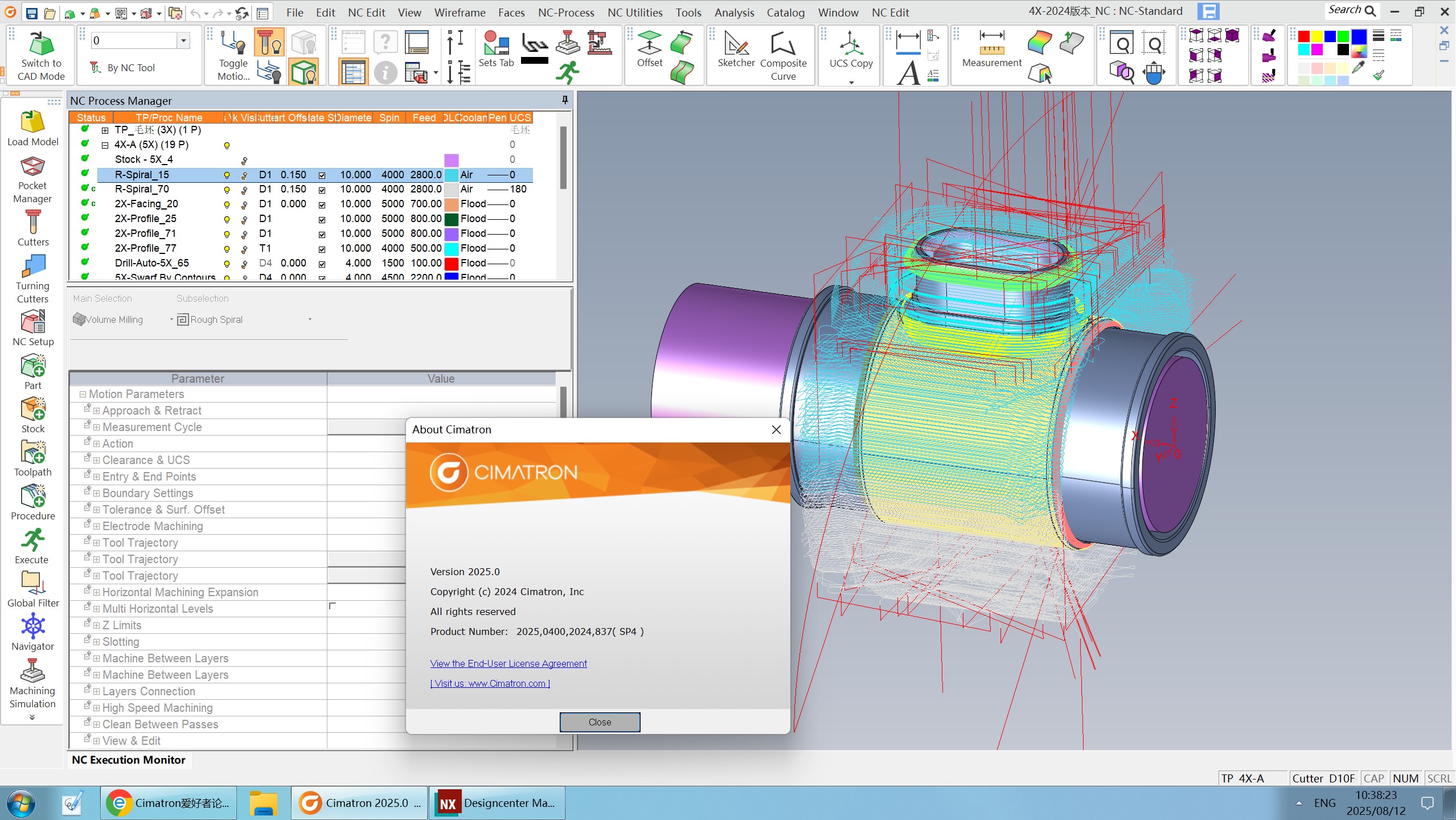Open the Windows Start button
The image size is (1456, 820).
tap(21, 803)
